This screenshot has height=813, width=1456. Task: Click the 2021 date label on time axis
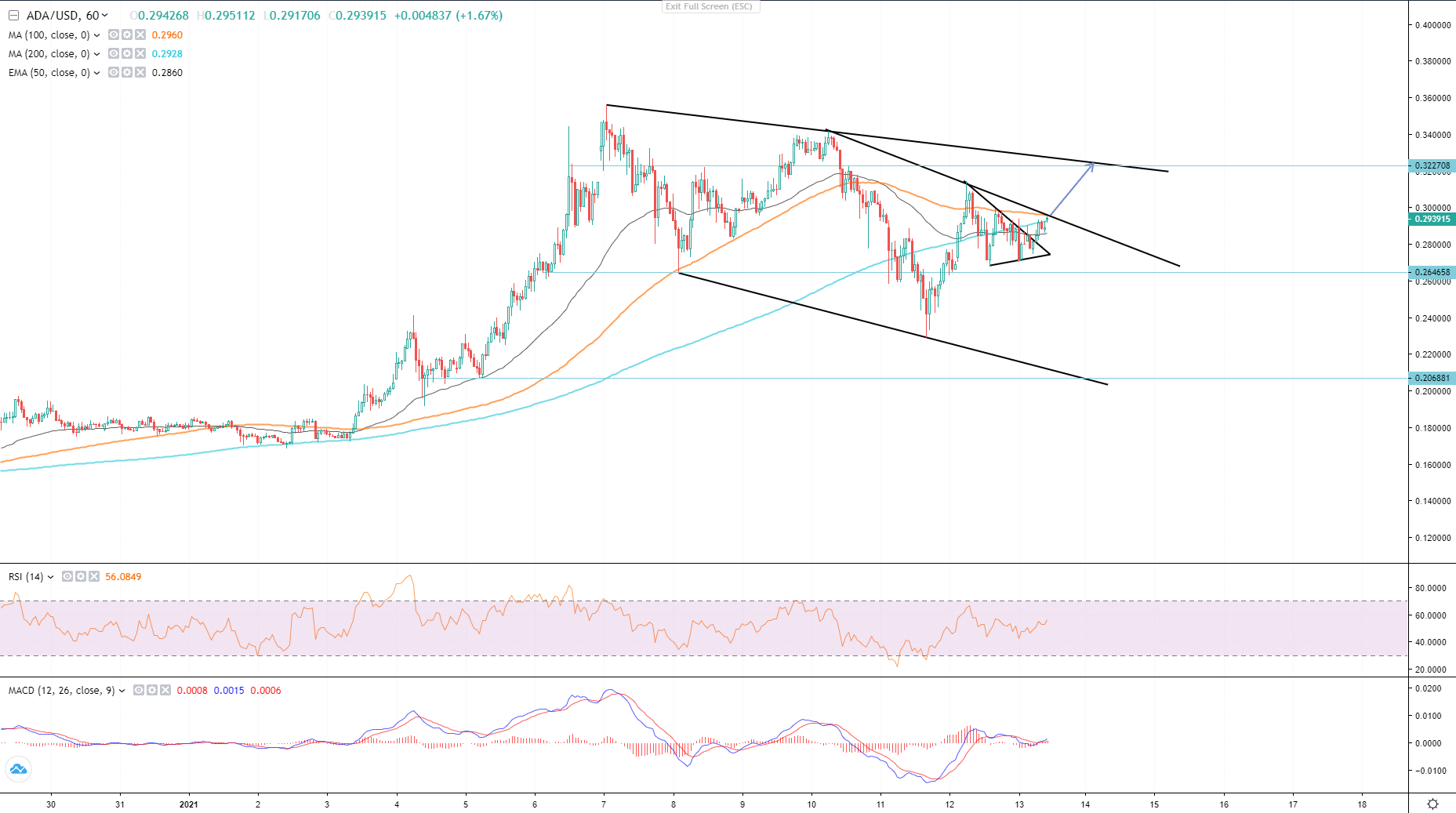(x=188, y=804)
